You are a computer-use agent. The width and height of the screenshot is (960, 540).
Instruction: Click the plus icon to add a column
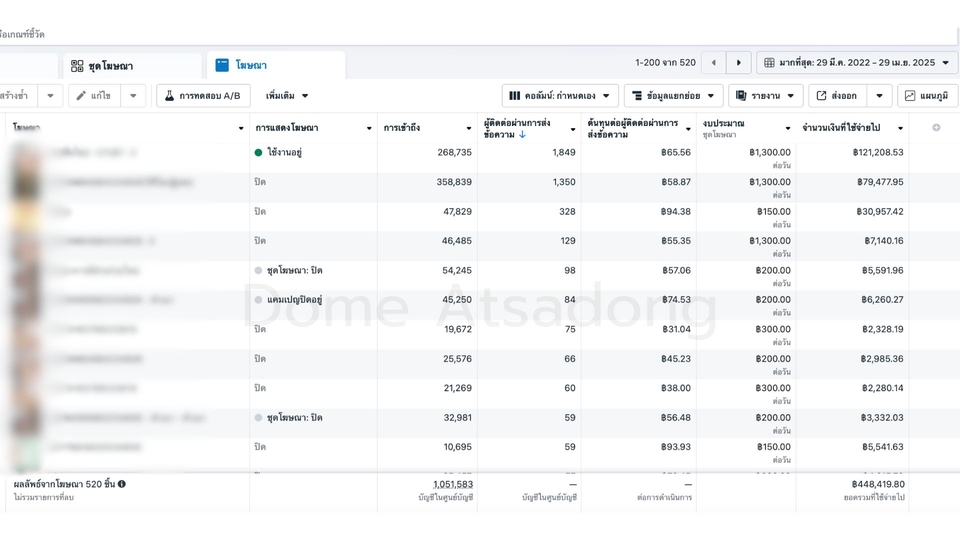pyautogui.click(x=936, y=128)
